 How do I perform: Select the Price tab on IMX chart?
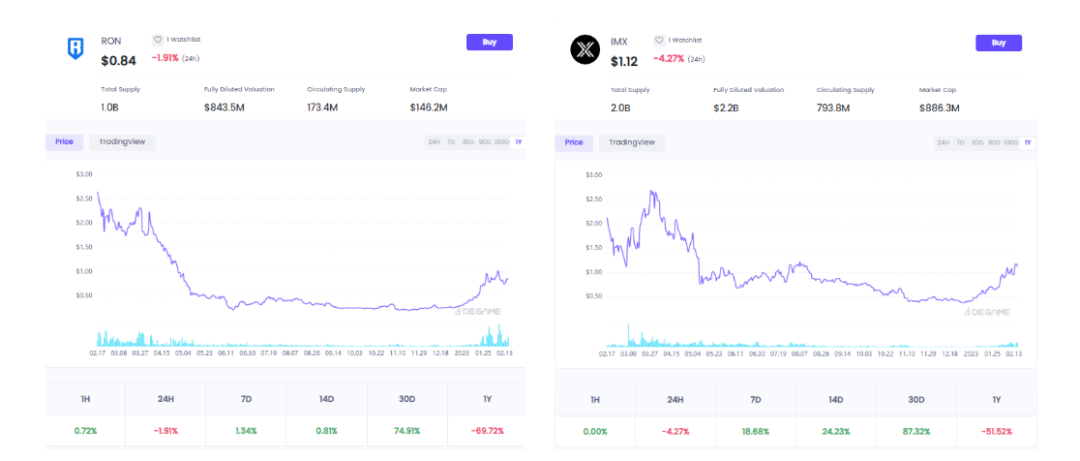[573, 142]
